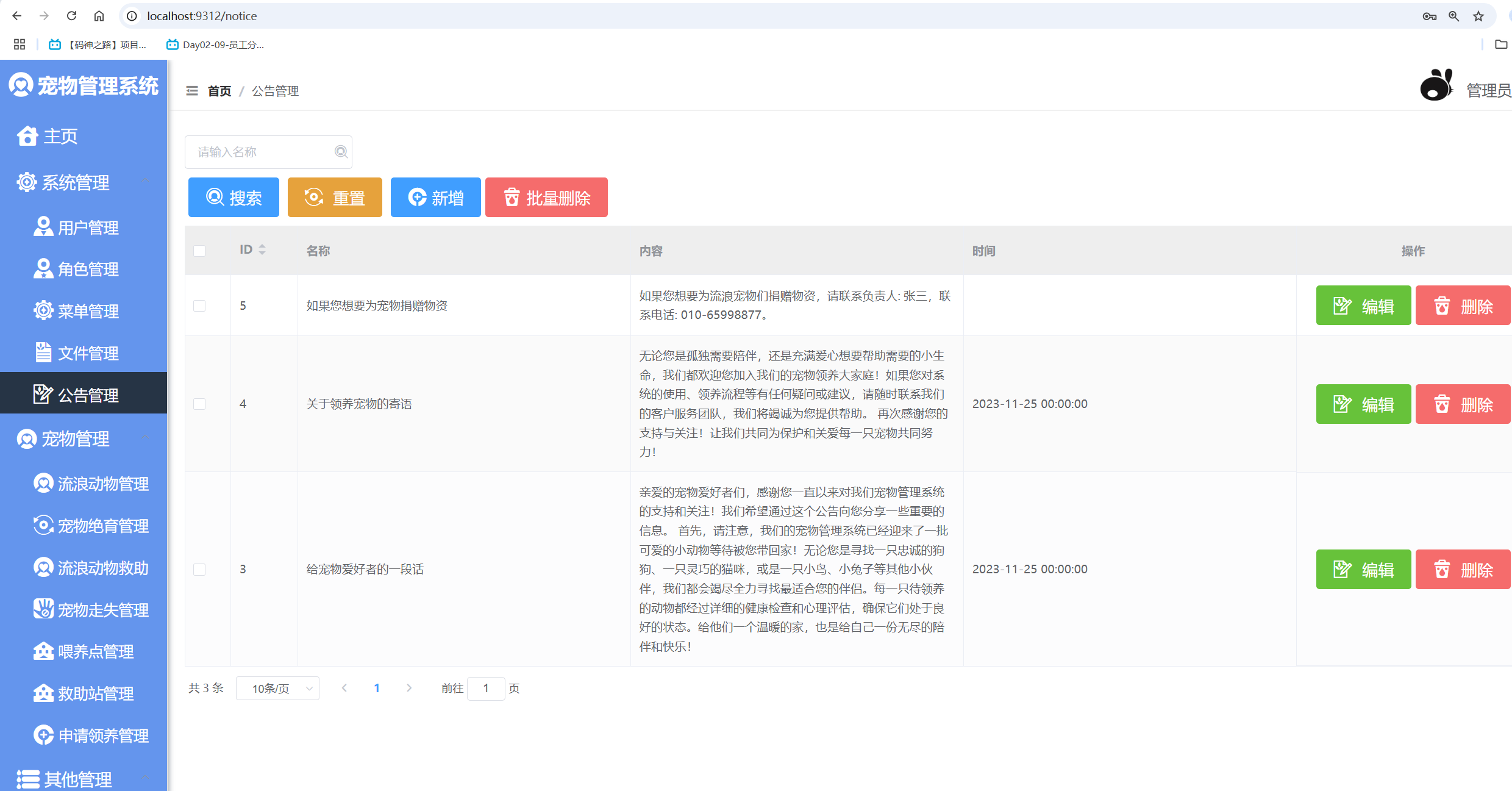Click the 首页 breadcrumb link
The image size is (1512, 791).
(x=219, y=91)
